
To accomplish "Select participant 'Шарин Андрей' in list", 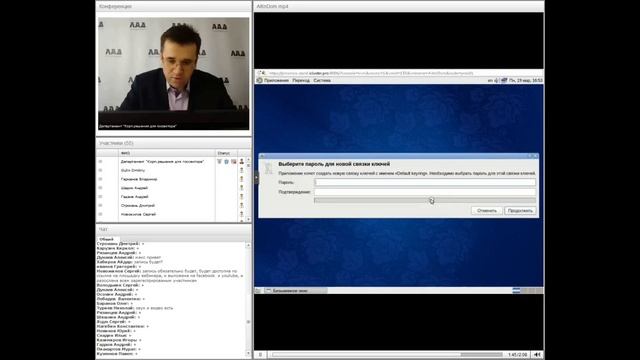I will click(134, 188).
